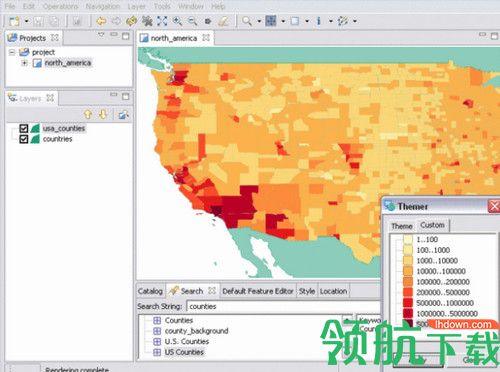Image resolution: width=500 pixels, height=372 pixels.
Task: Switch to the Default Feature Editor tab
Action: [258, 291]
